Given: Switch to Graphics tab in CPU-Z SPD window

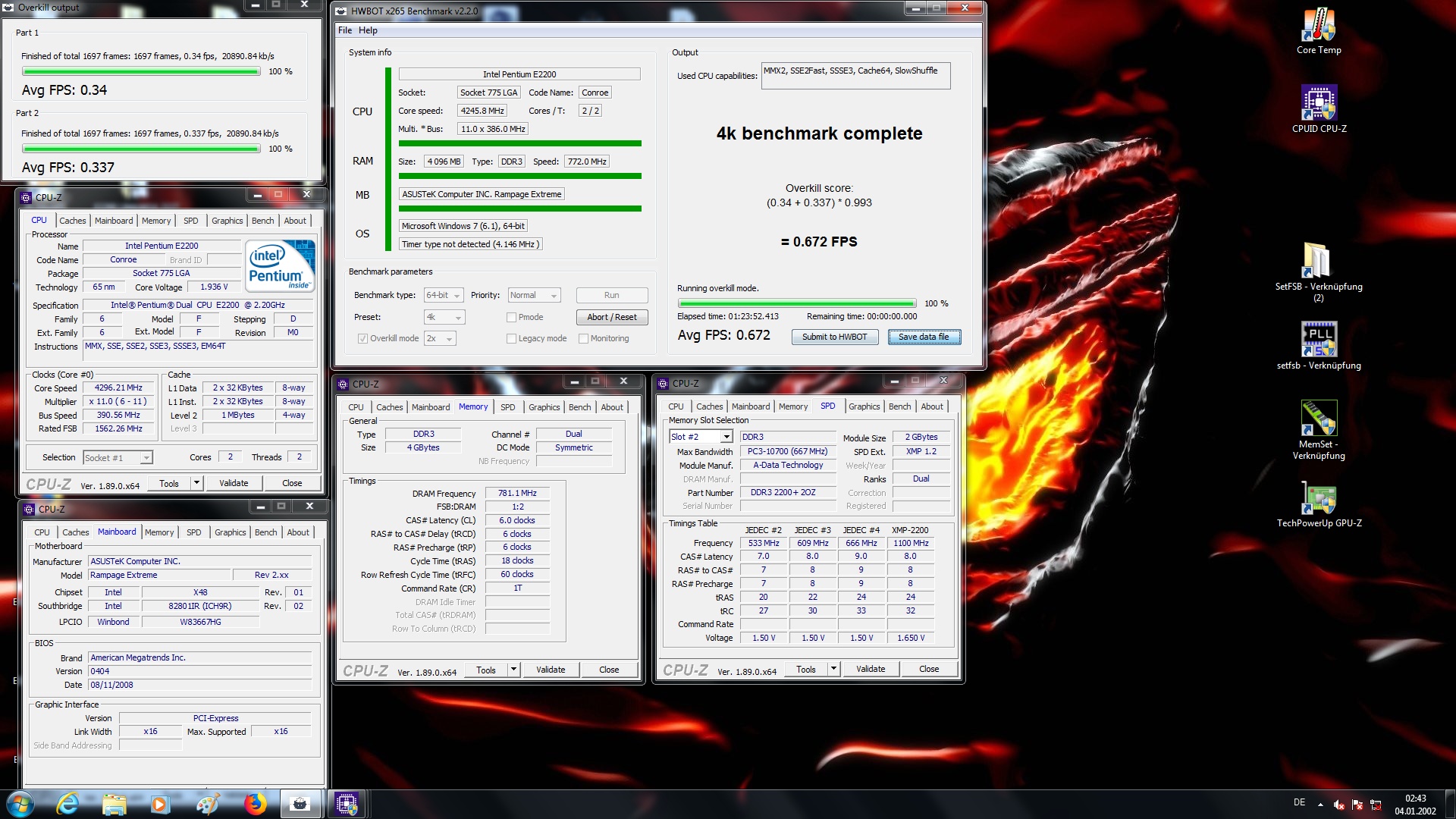Looking at the screenshot, I should pyautogui.click(x=864, y=406).
